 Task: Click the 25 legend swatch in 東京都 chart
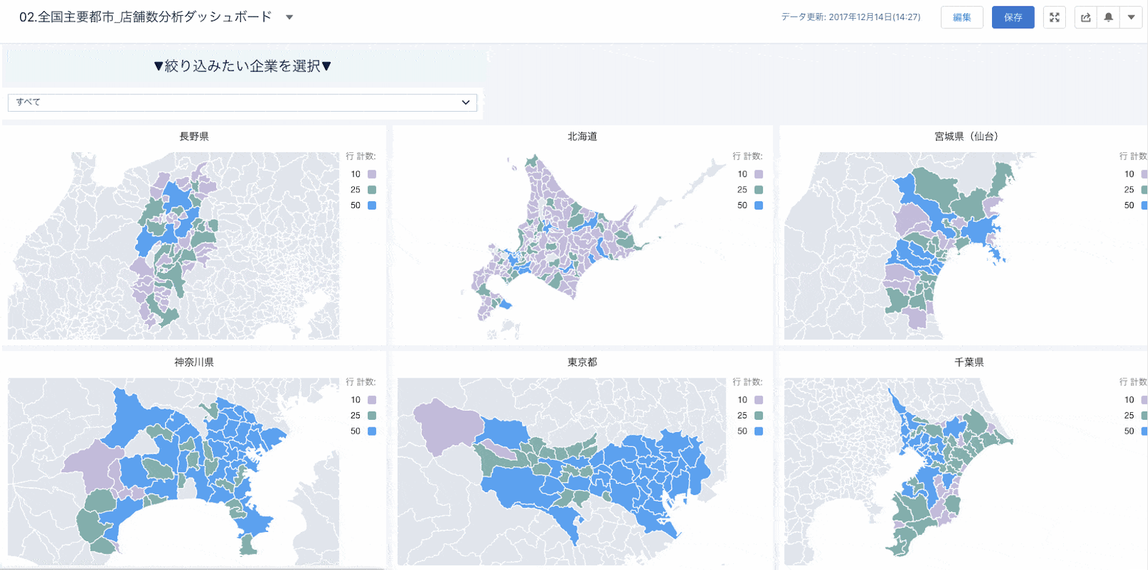[758, 415]
